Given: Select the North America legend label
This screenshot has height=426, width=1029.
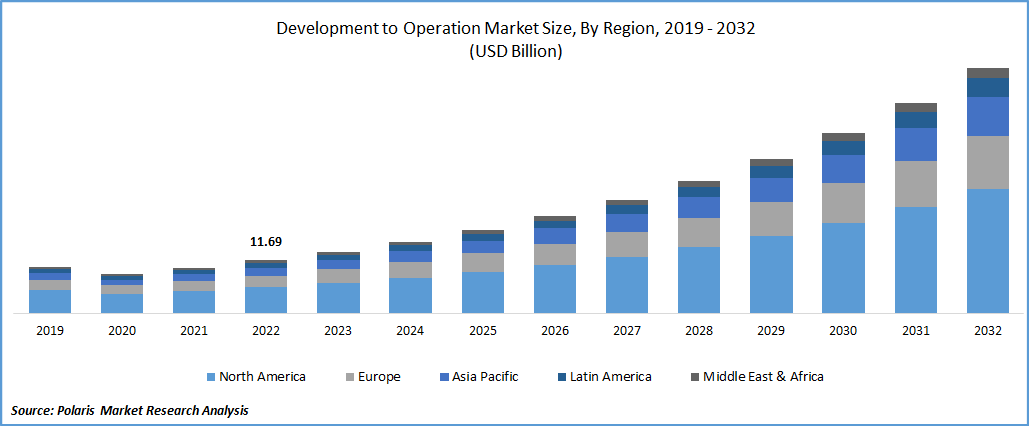Looking at the screenshot, I should pyautogui.click(x=262, y=377).
